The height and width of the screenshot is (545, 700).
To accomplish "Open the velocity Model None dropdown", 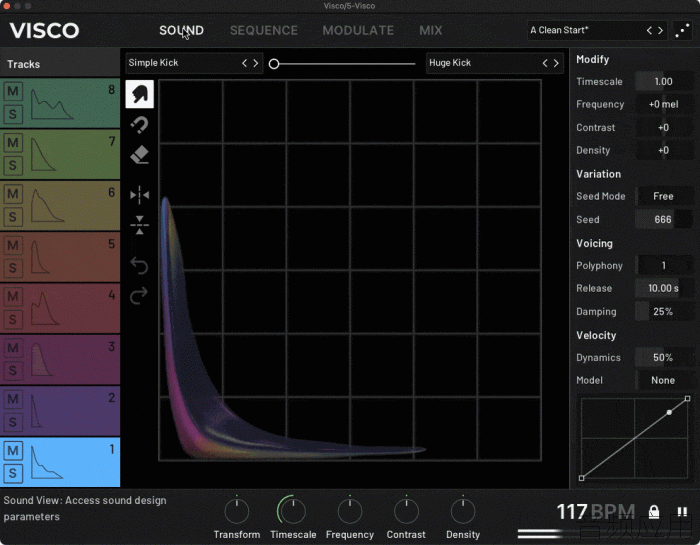I will [664, 380].
